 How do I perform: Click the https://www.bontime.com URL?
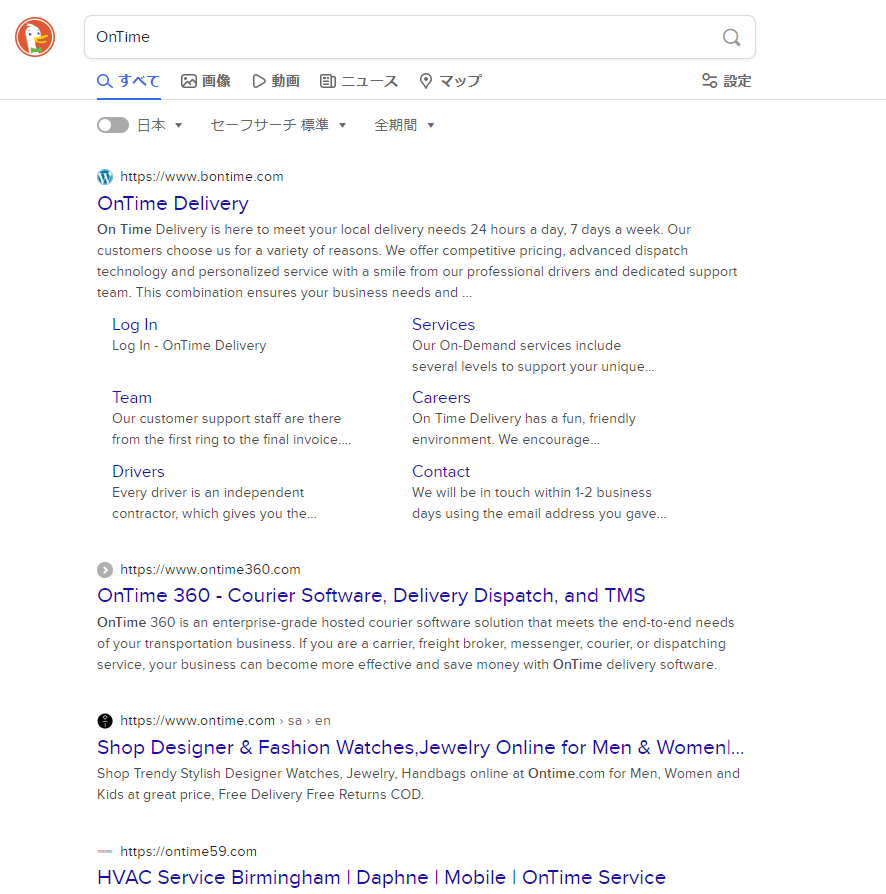coord(202,177)
